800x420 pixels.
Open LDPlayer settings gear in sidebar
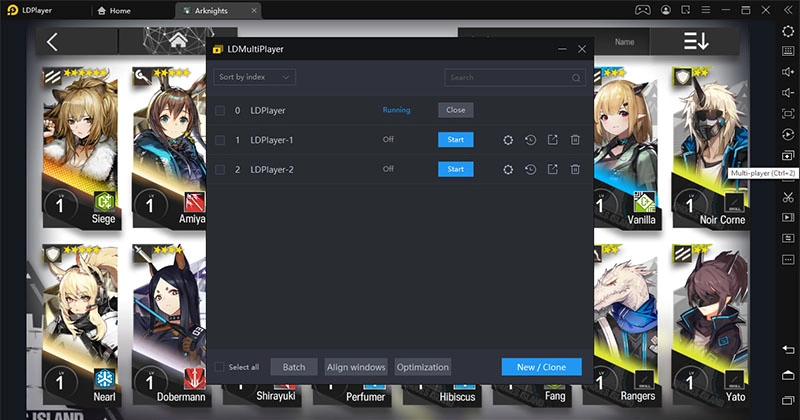[x=788, y=31]
